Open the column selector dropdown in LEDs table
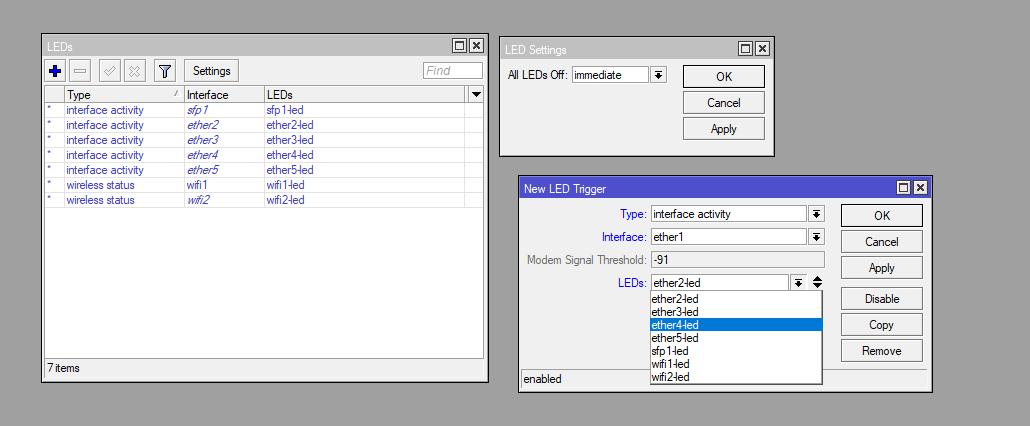This screenshot has width=1030, height=426. pos(476,95)
